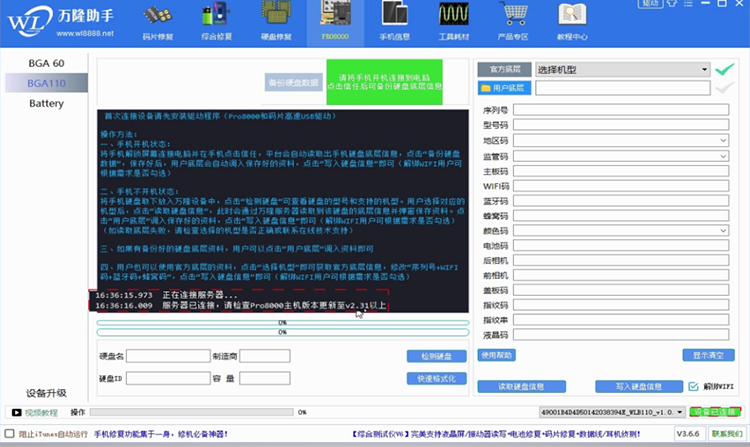The image size is (750, 447).
Task: Click the 设备已连接 status button
Action: pyautogui.click(x=716, y=412)
